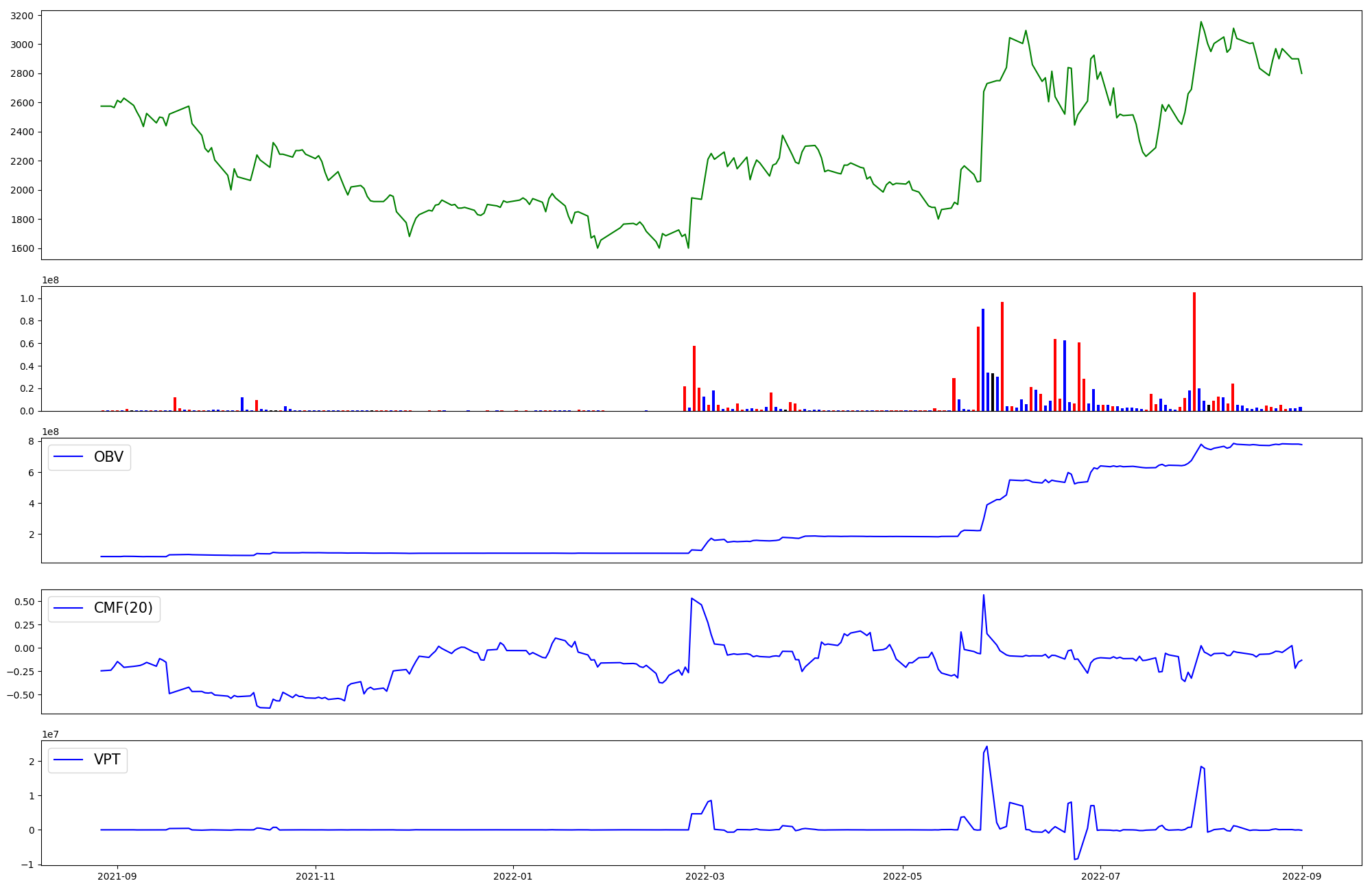
Task: Click the 8 tick on OBV axis
Action: (x=32, y=441)
